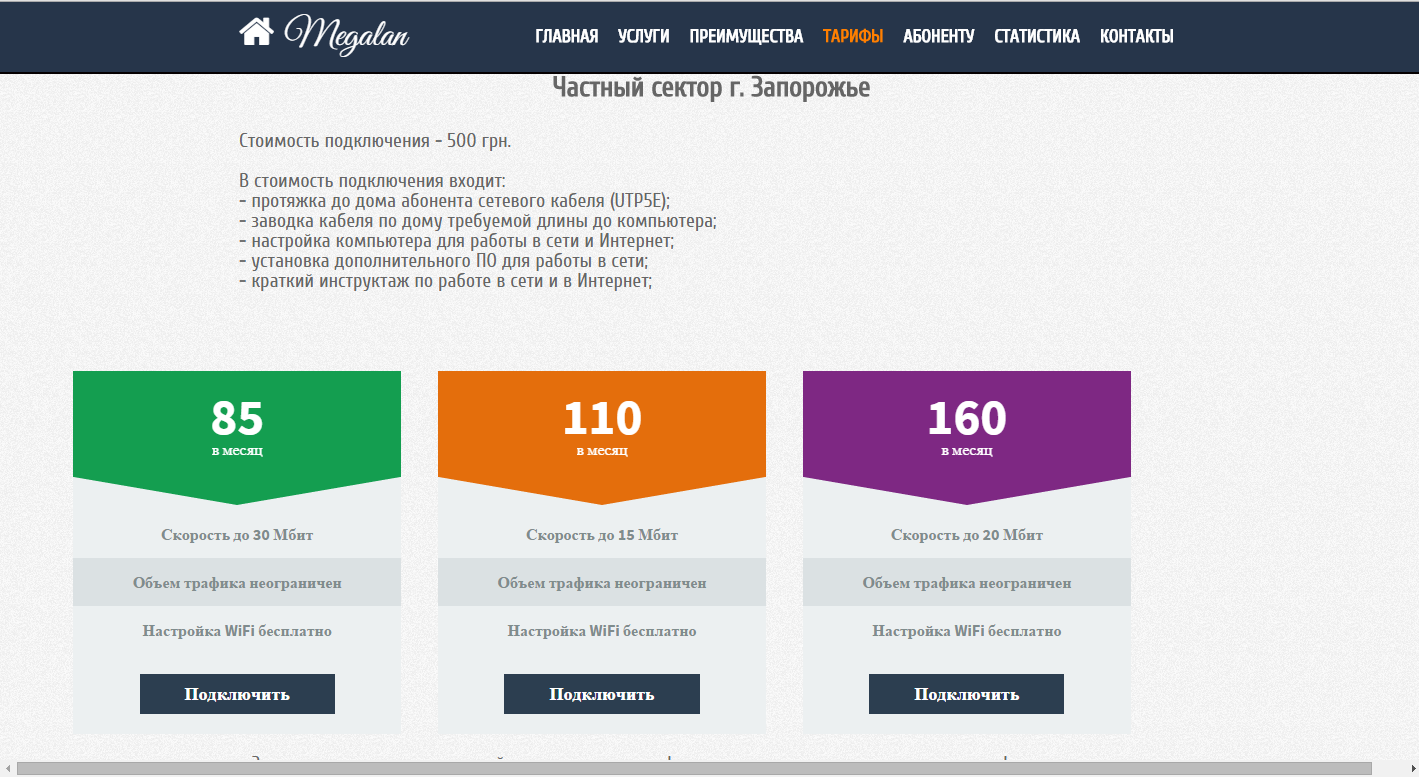The height and width of the screenshot is (777, 1419).
Task: Click the text Стоимость подключения - 500 грн.
Action: coord(375,141)
